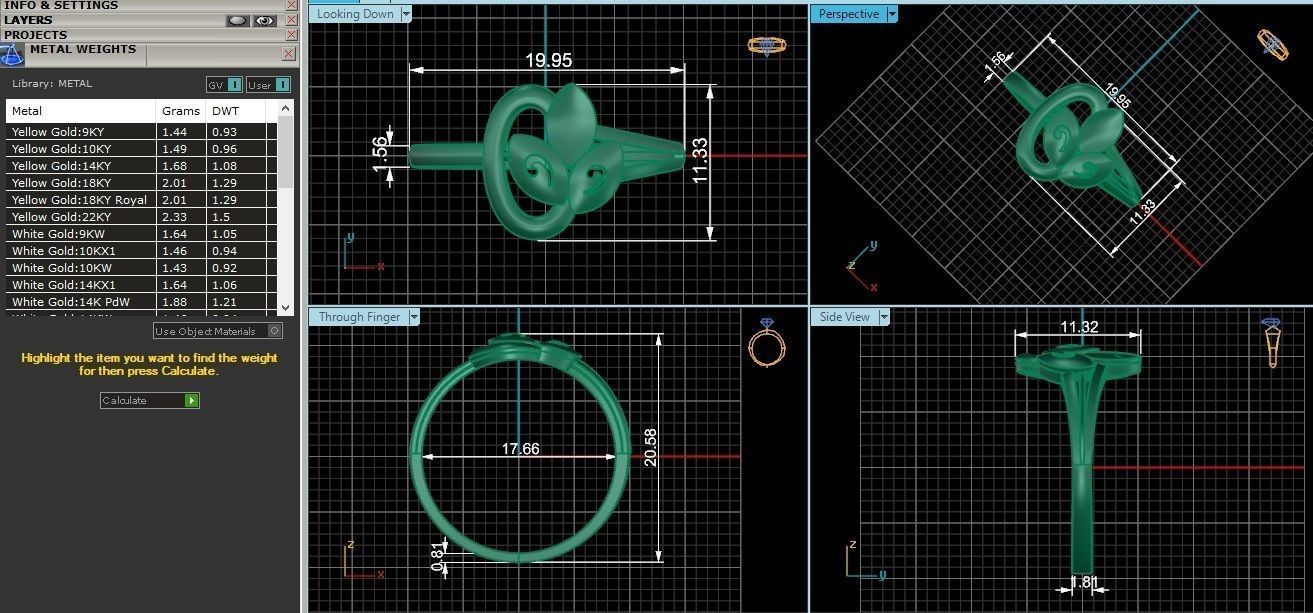Select the White Gold:14KX1 row
This screenshot has height=613, width=1313.
click(142, 284)
